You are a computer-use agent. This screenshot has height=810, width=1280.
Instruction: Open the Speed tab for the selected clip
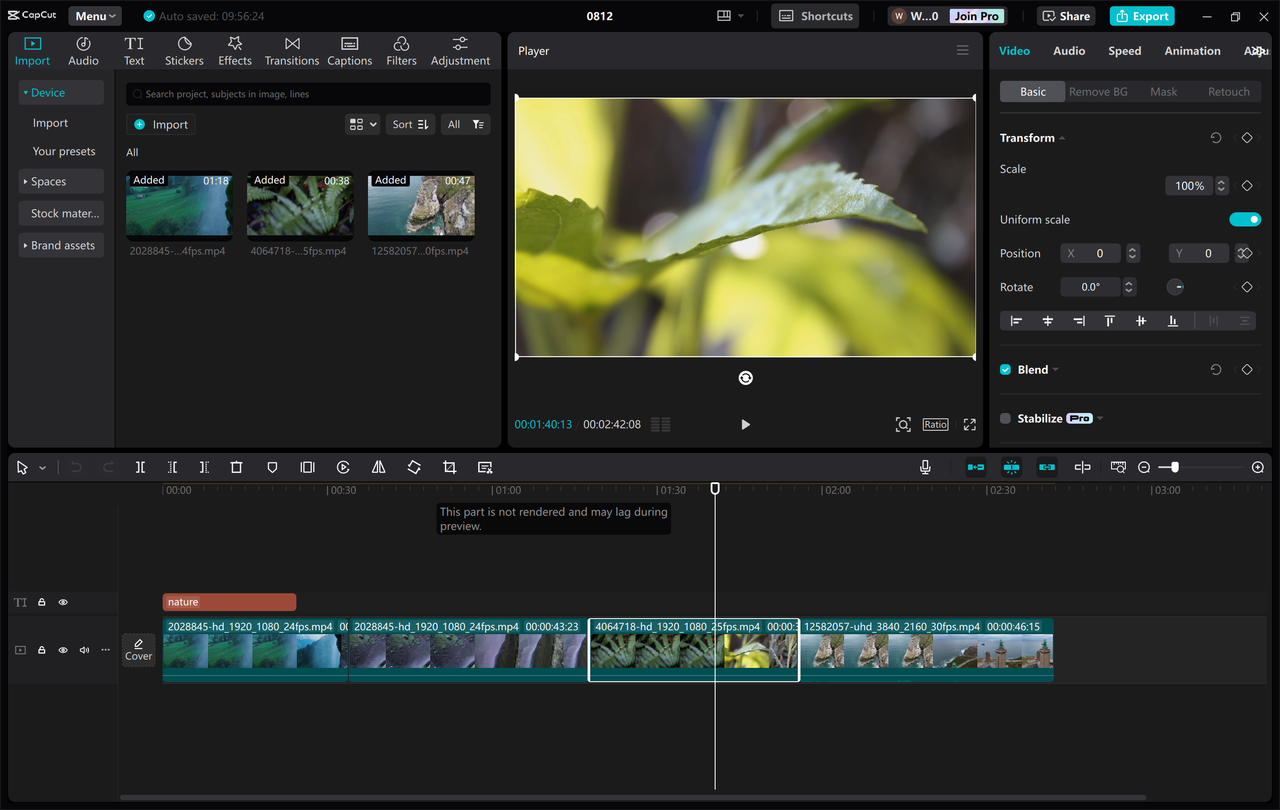coord(1124,50)
